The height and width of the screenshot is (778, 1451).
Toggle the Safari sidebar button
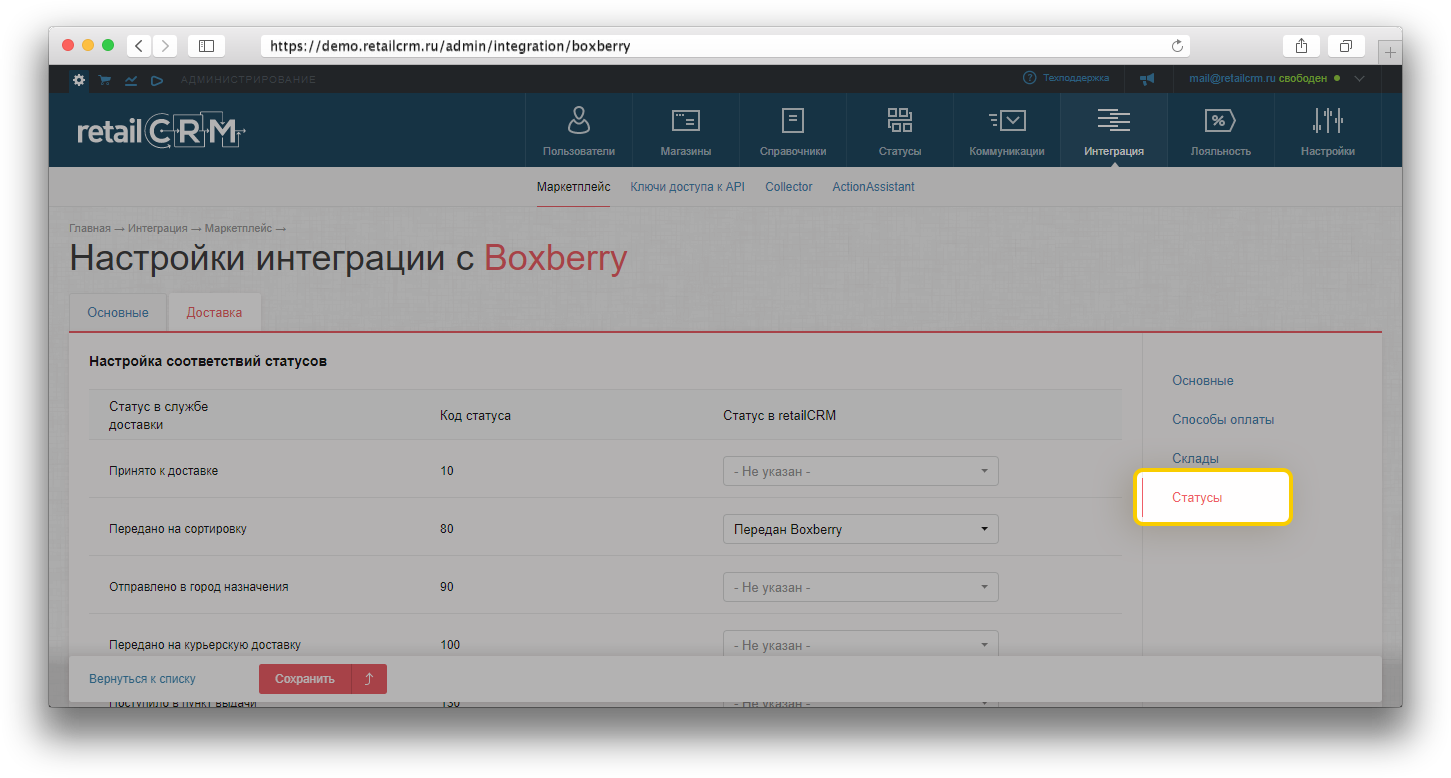pyautogui.click(x=206, y=46)
